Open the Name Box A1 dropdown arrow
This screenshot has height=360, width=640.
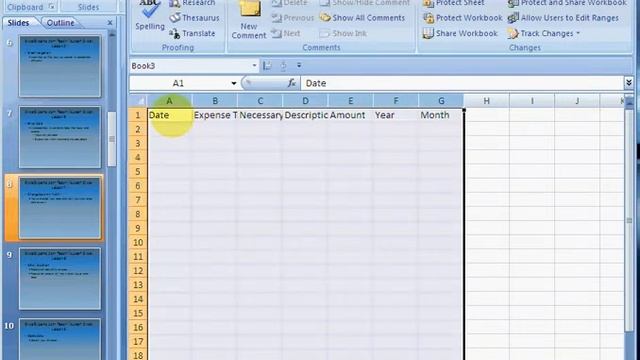(233, 83)
